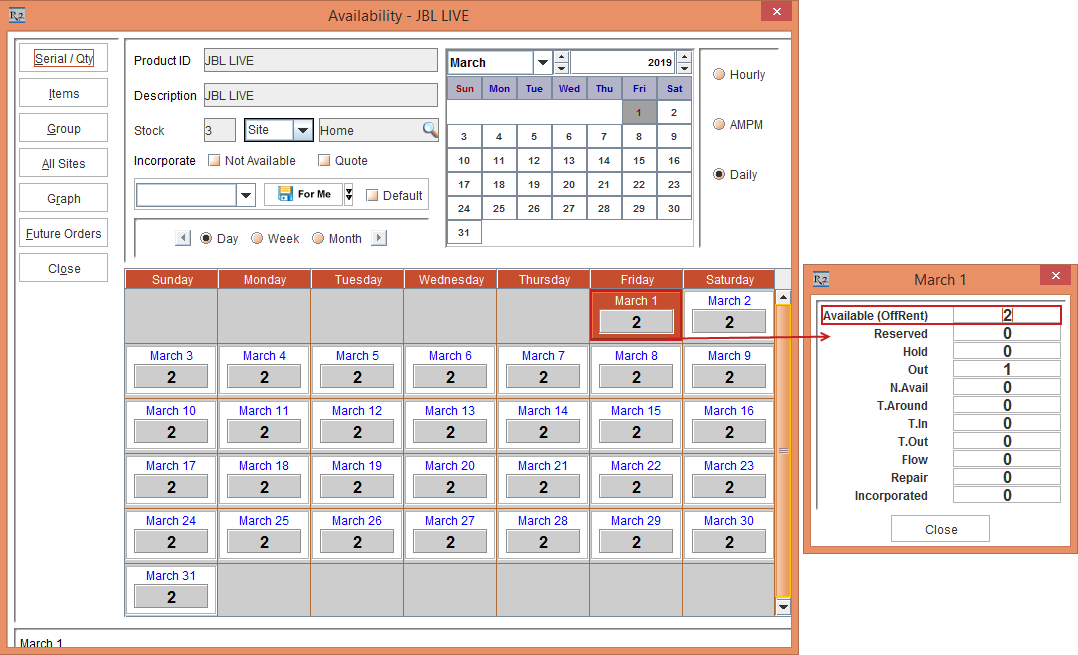Image resolution: width=1078 pixels, height=655 pixels.
Task: Click the March 8 date label
Action: click(636, 355)
